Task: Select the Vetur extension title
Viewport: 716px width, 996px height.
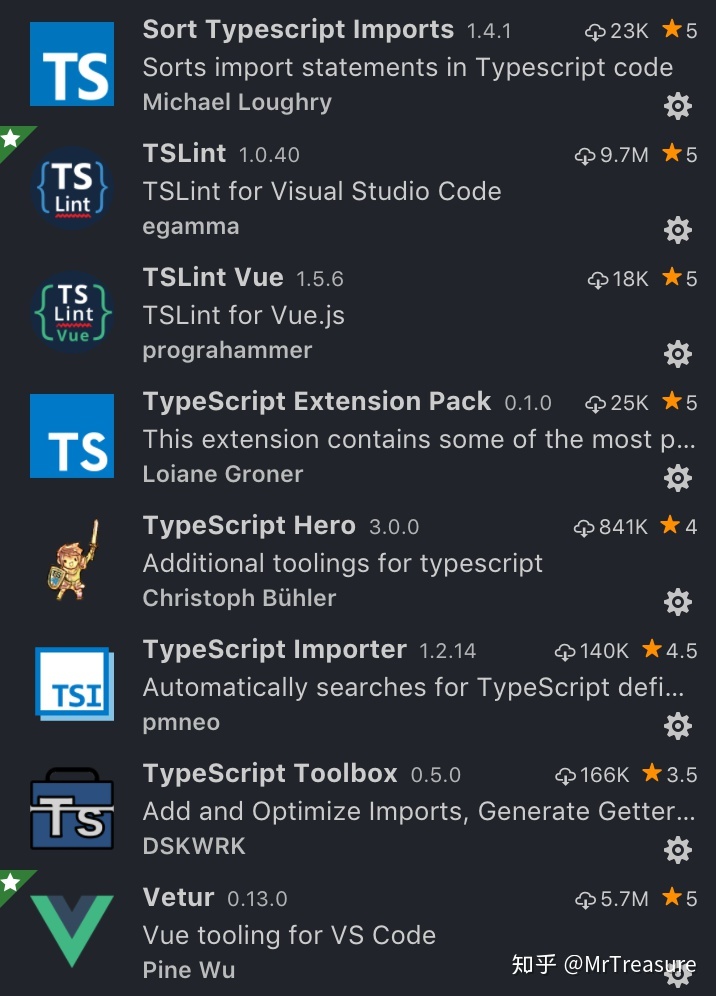Action: (x=179, y=897)
